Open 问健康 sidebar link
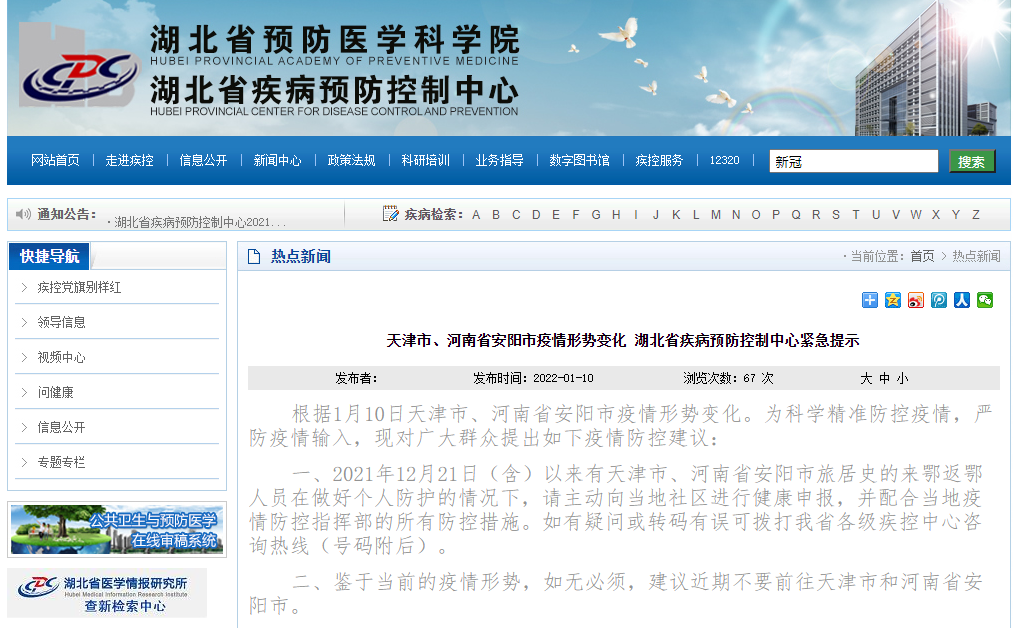1020x628 pixels. point(55,392)
